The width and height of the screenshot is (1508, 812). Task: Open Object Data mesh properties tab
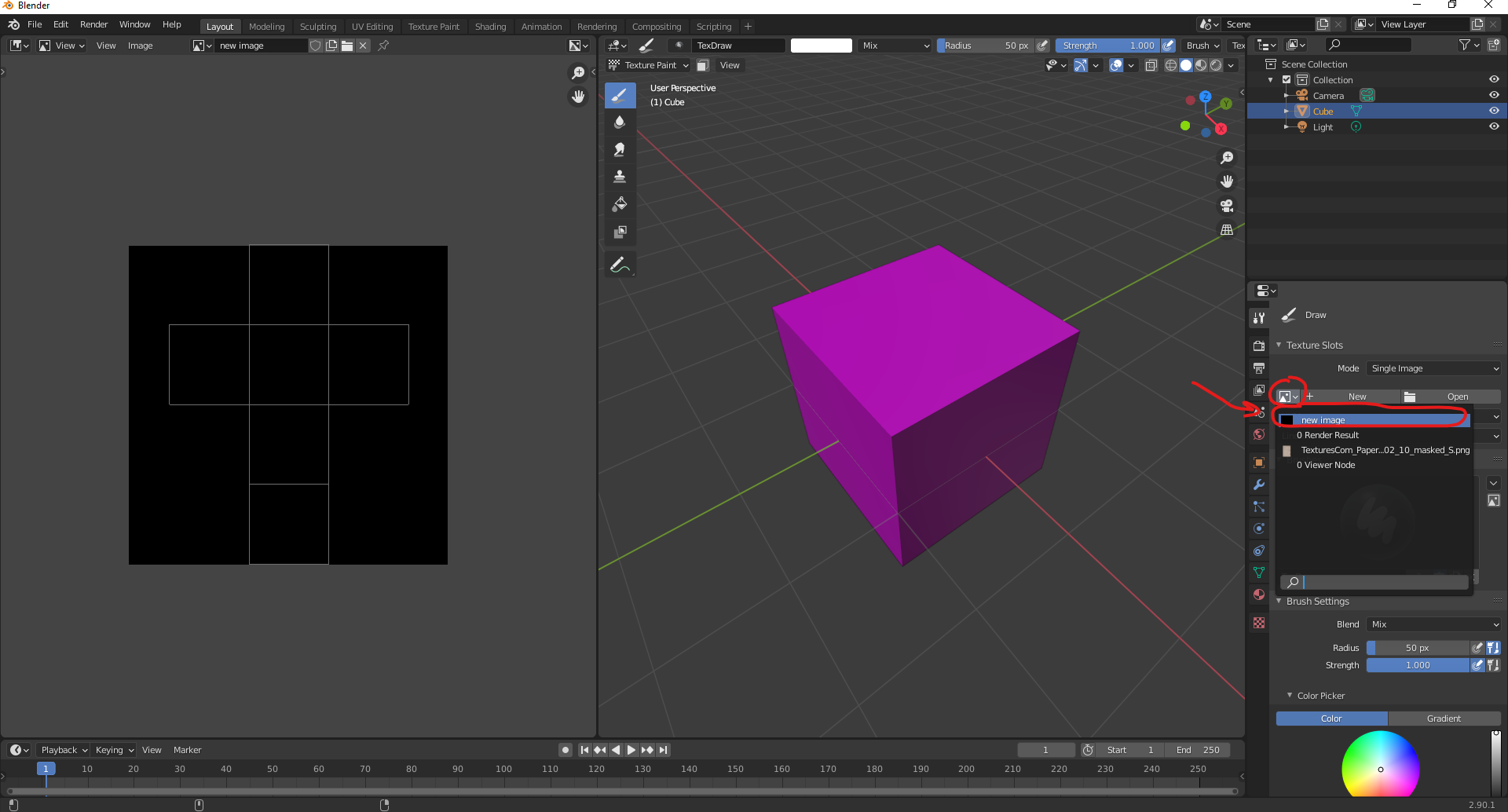pos(1259,572)
